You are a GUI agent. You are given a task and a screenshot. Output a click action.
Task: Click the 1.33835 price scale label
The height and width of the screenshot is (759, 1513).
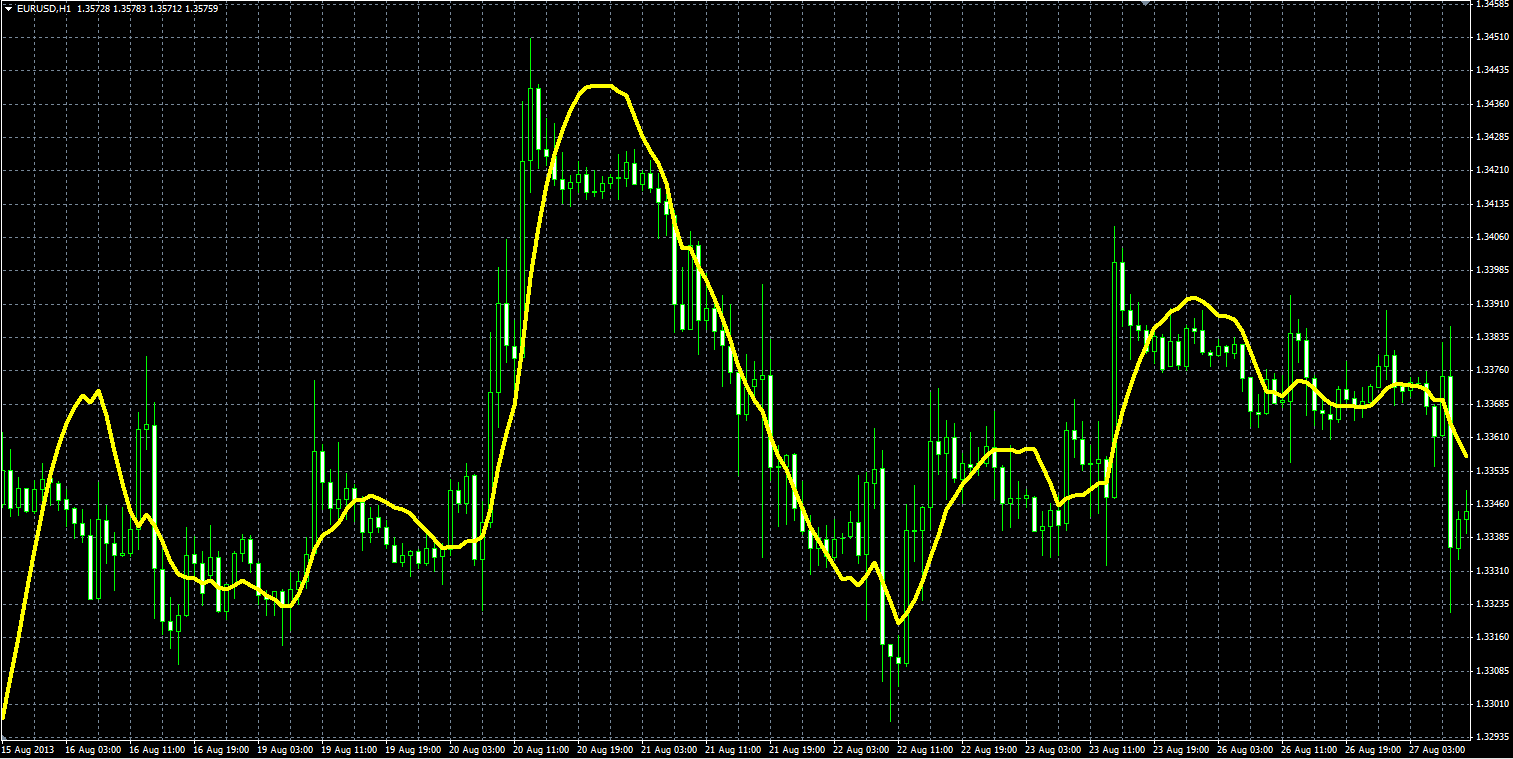coord(1492,337)
